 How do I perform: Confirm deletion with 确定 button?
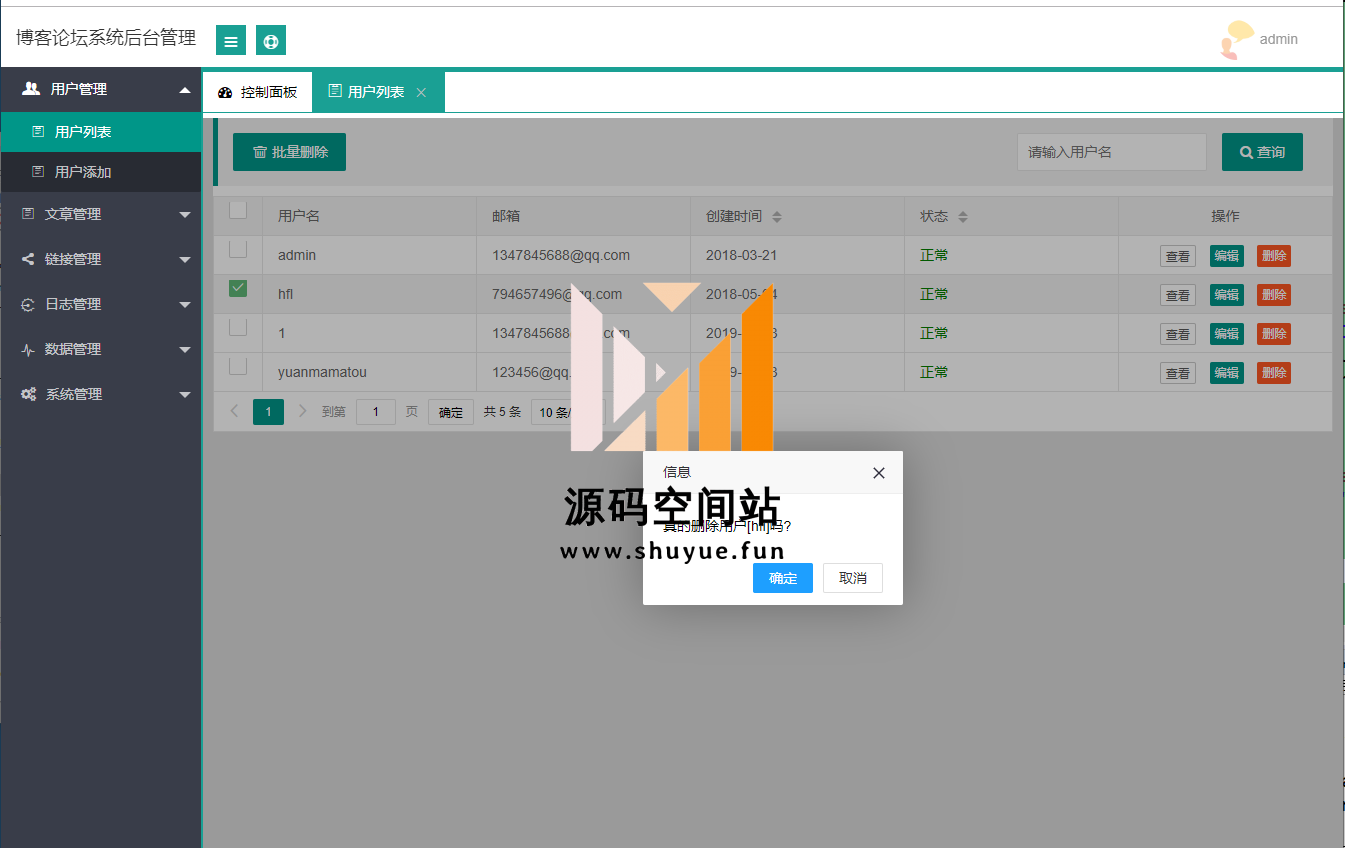point(782,578)
